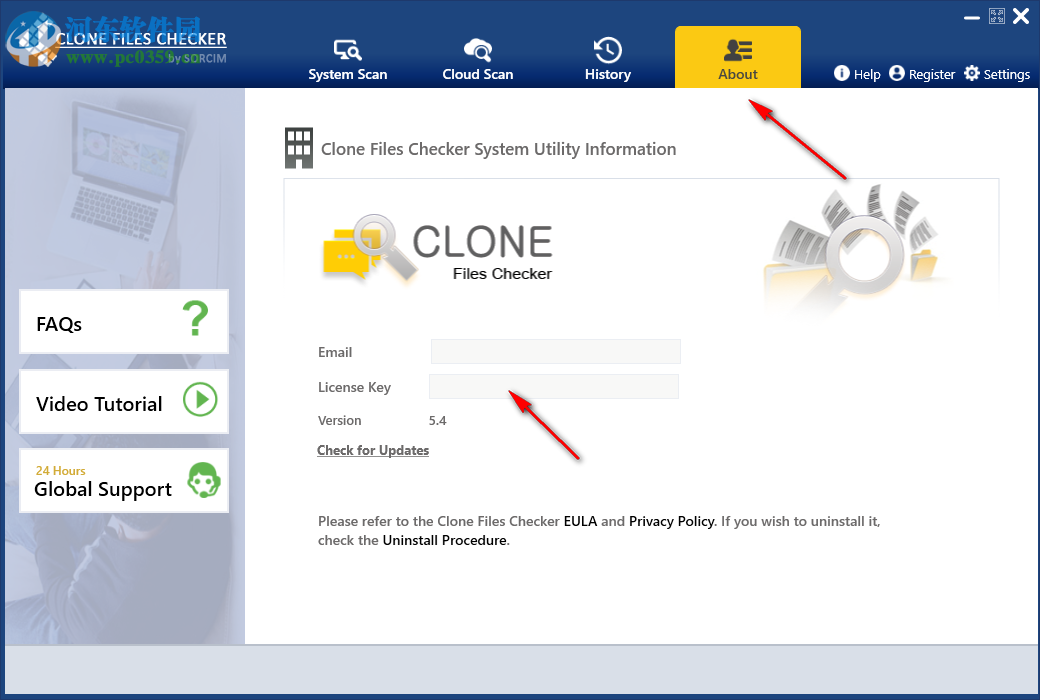Open the Uninstall Procedure

[x=443, y=540]
